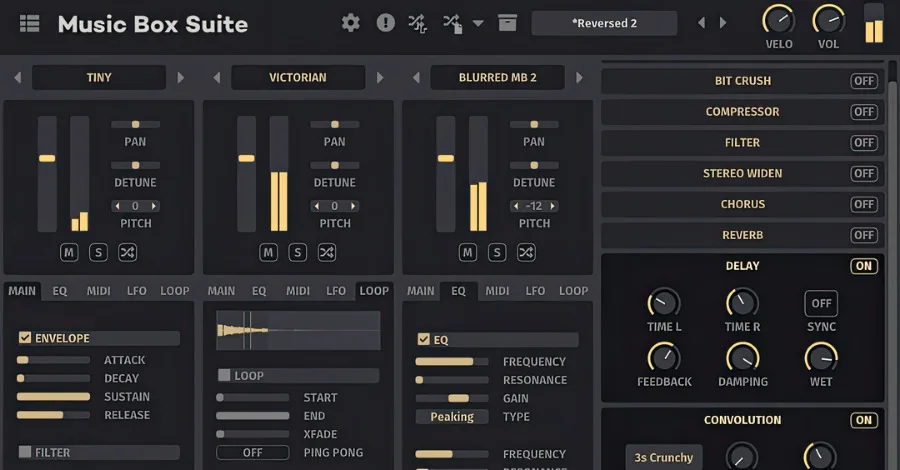Select previous sound before TINY

pos(18,77)
